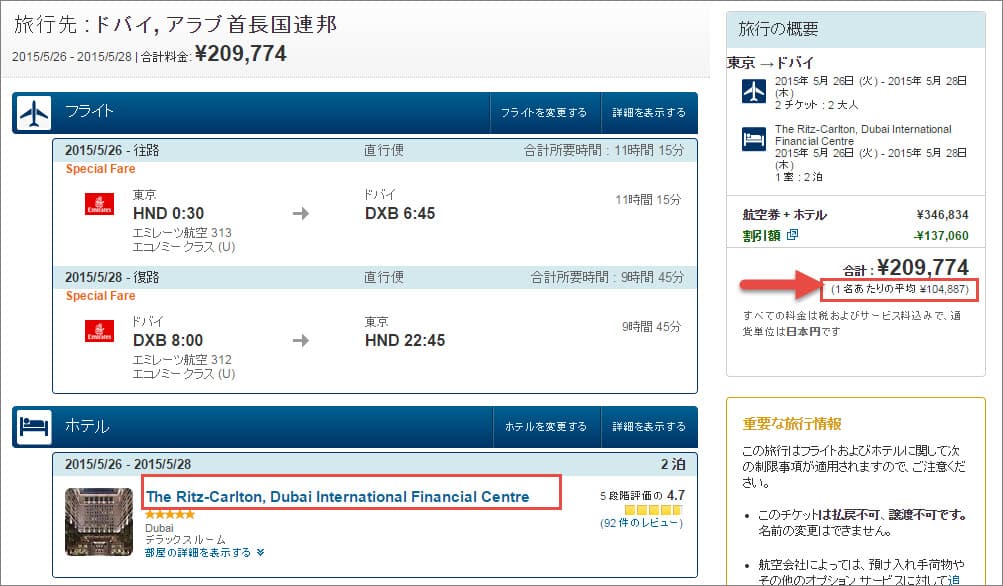
Task: Click the orange star rating under the hotel name
Action: [170, 514]
